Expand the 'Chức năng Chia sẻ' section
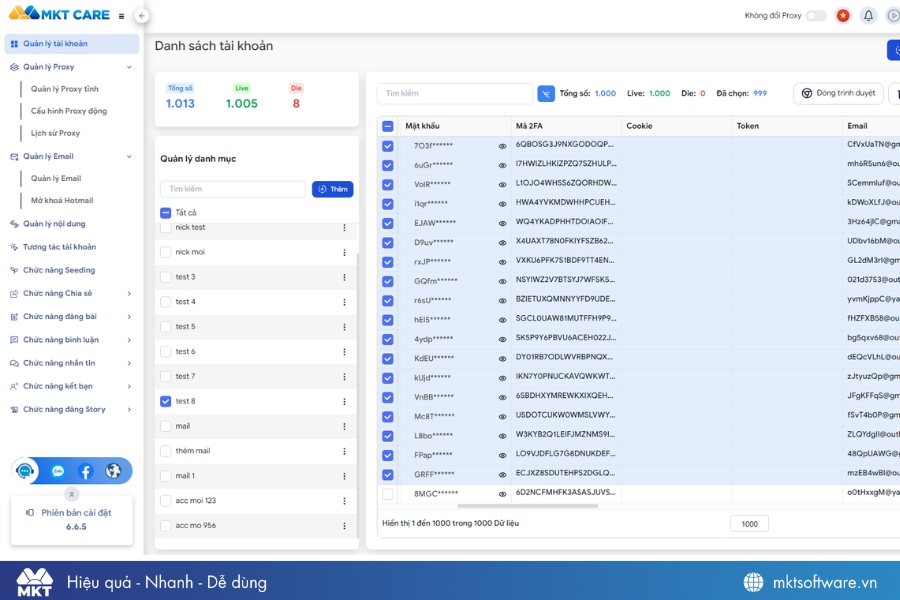 (x=70, y=292)
